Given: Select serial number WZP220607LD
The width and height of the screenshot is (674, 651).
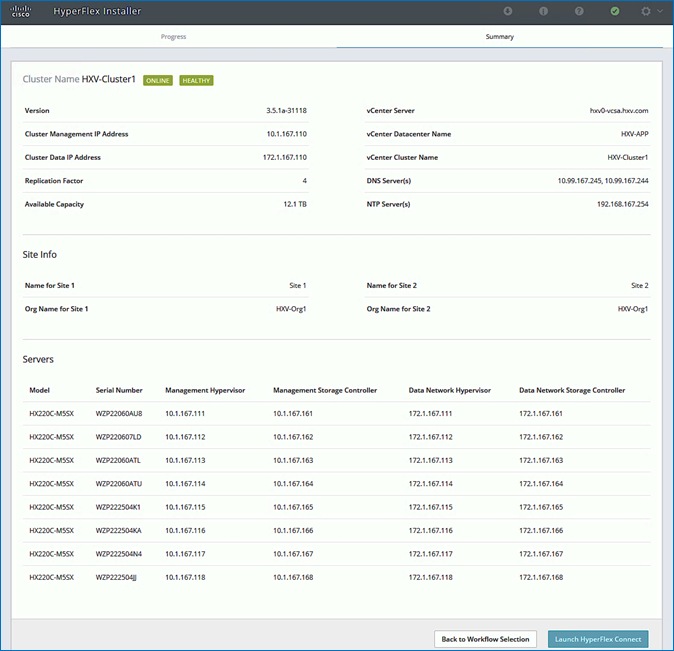Looking at the screenshot, I should click(x=118, y=437).
